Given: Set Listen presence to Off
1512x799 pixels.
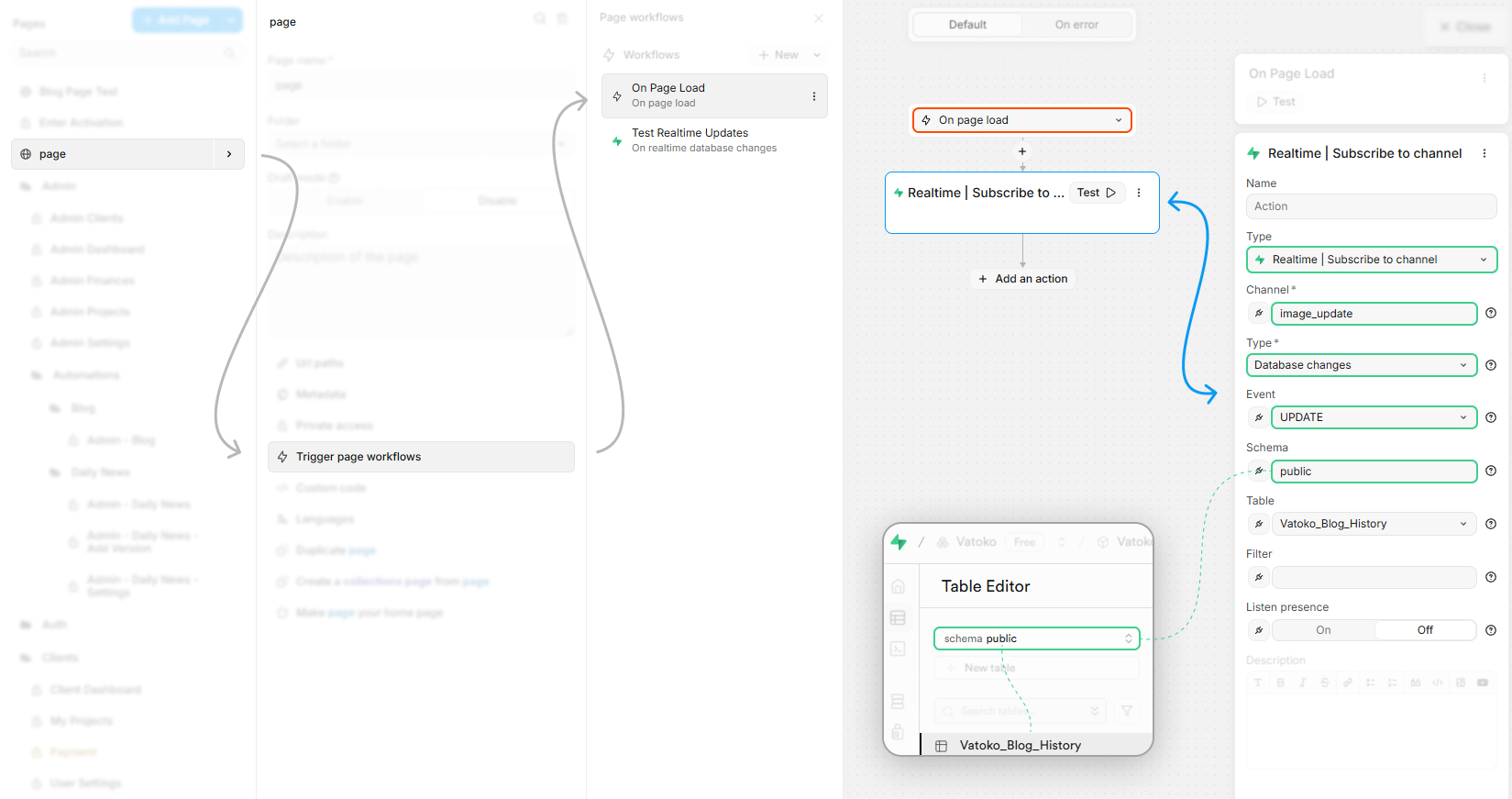Looking at the screenshot, I should (1425, 630).
